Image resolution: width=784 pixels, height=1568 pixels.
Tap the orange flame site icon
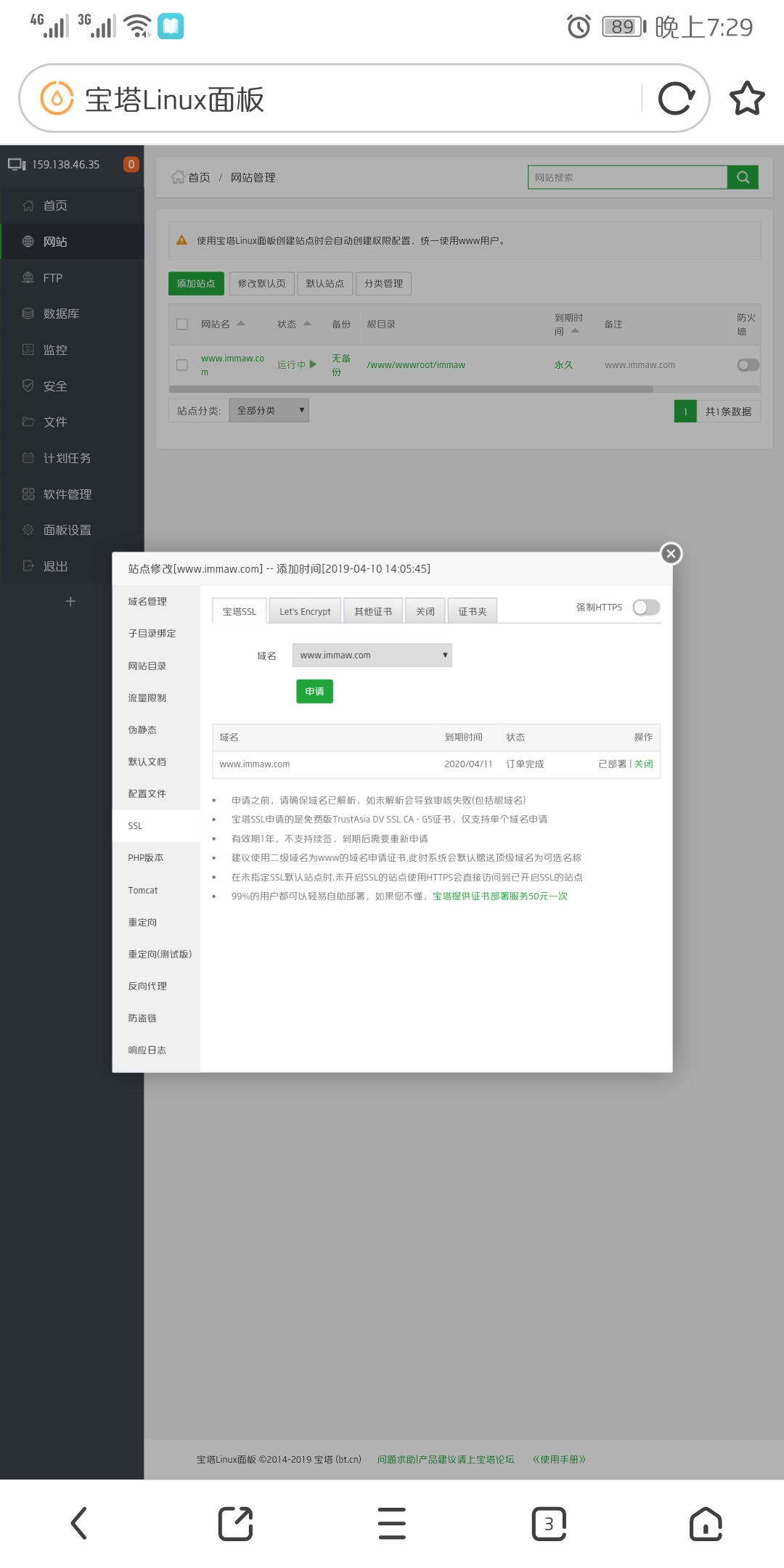(x=57, y=98)
